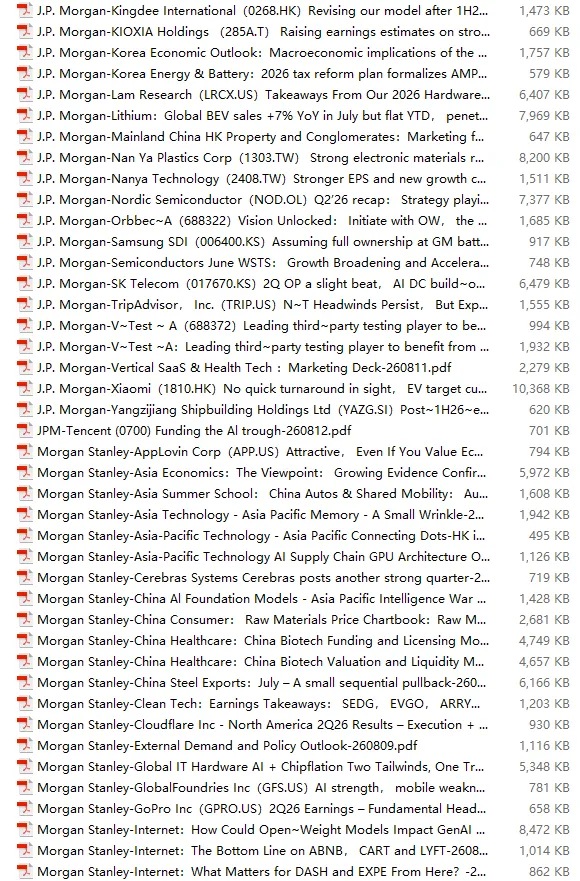Select J.P. Morgan-V~Test ~A: Leading third~party file

coord(262,347)
